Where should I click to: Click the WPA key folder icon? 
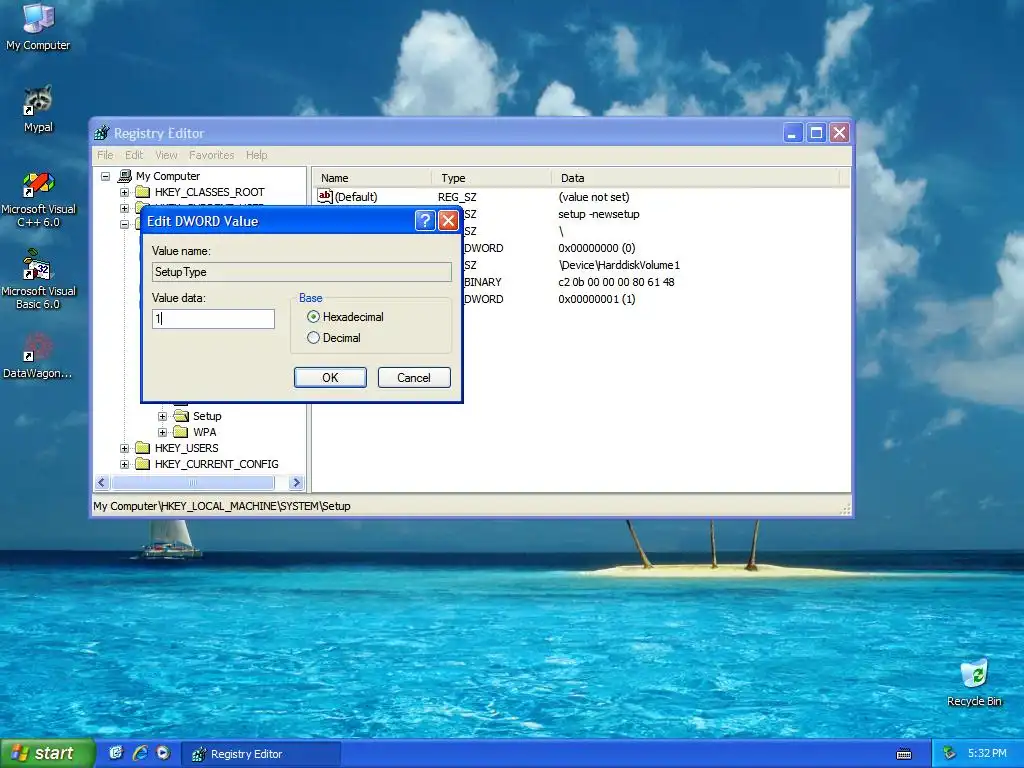pyautogui.click(x=181, y=432)
